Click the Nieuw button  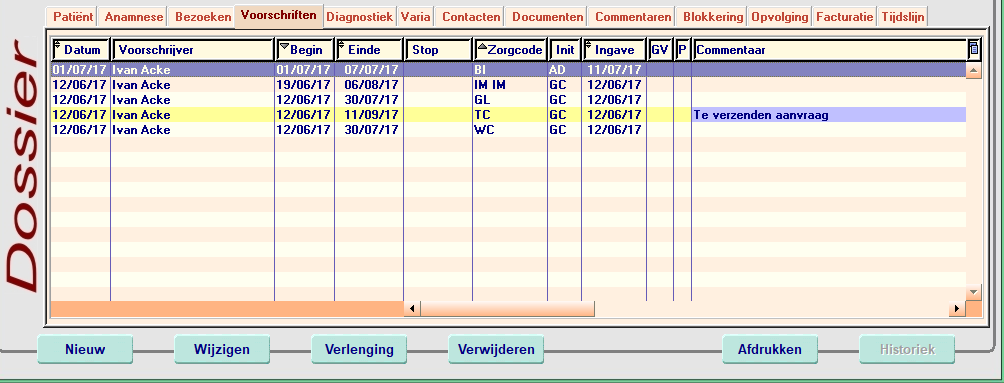pyautogui.click(x=85, y=350)
